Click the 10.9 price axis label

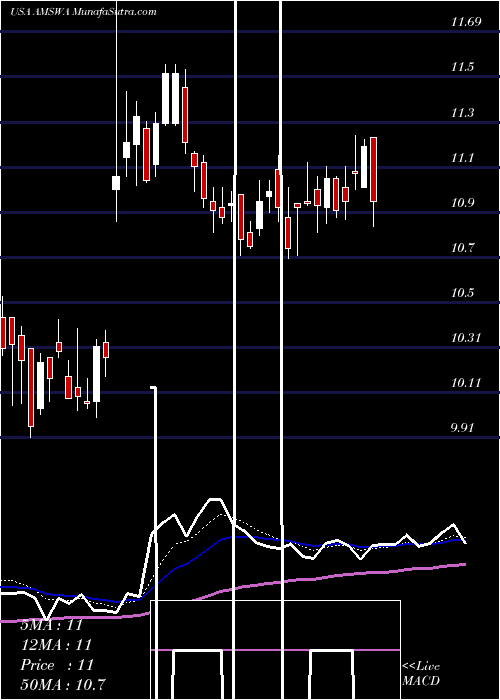click(462, 203)
